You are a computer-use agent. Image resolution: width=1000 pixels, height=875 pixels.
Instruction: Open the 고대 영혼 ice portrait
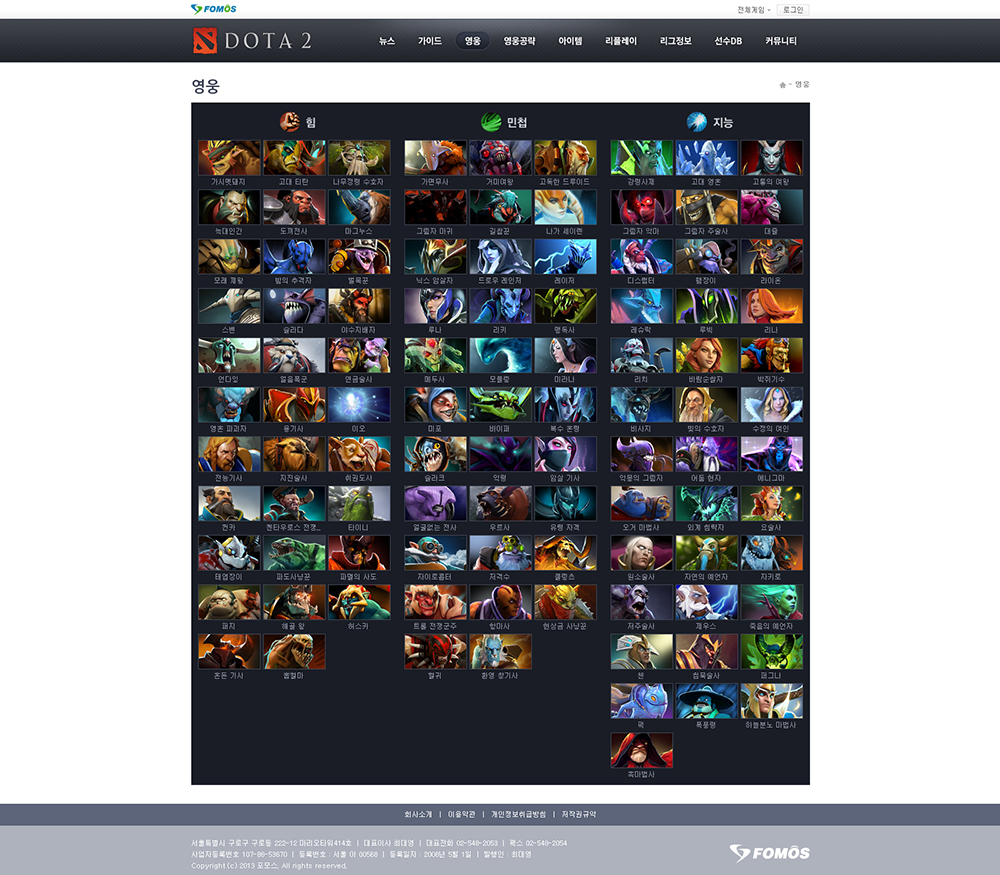(x=706, y=158)
